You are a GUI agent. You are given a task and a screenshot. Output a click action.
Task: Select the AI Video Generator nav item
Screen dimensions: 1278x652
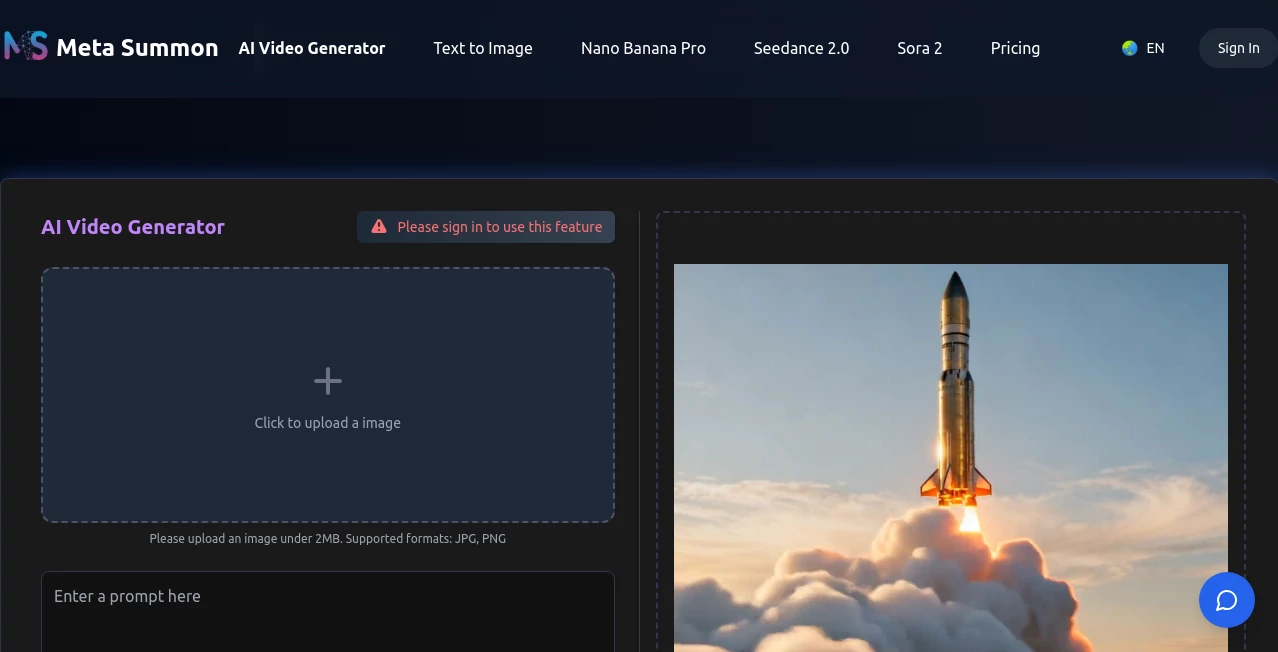click(x=311, y=48)
